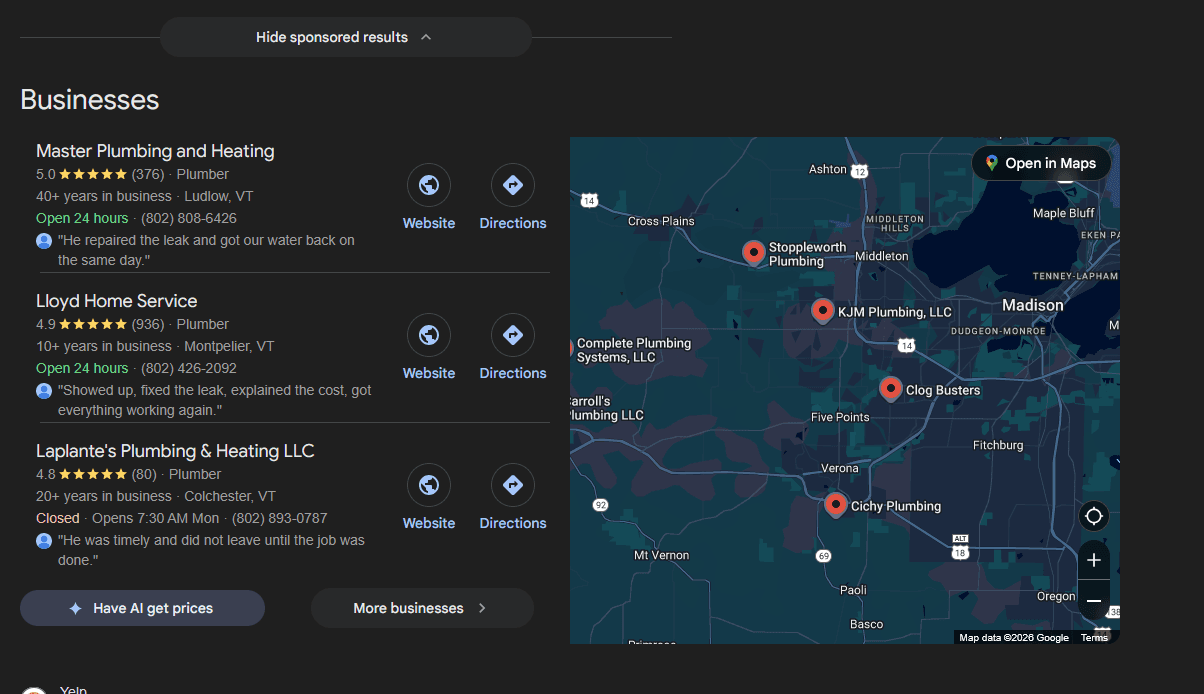Click the map Terms link

[x=1094, y=638]
